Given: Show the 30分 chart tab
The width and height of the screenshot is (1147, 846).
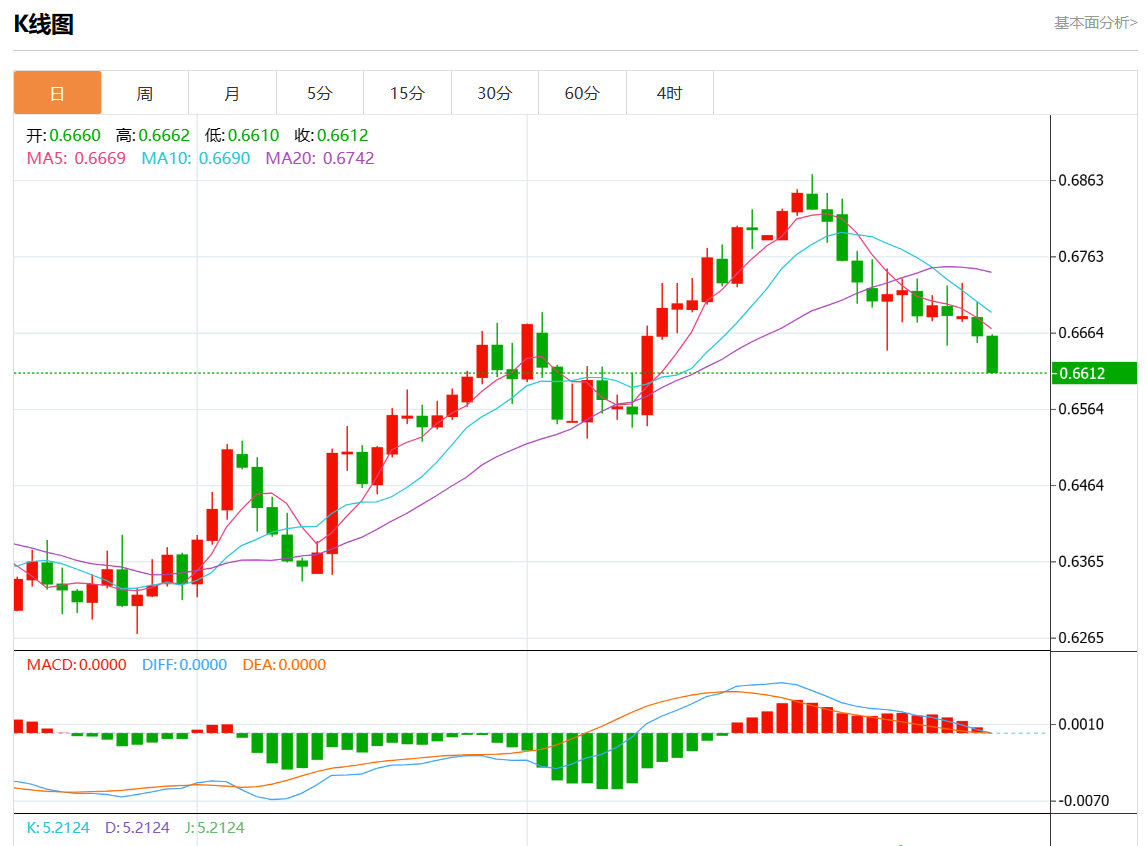Looking at the screenshot, I should pyautogui.click(x=494, y=93).
